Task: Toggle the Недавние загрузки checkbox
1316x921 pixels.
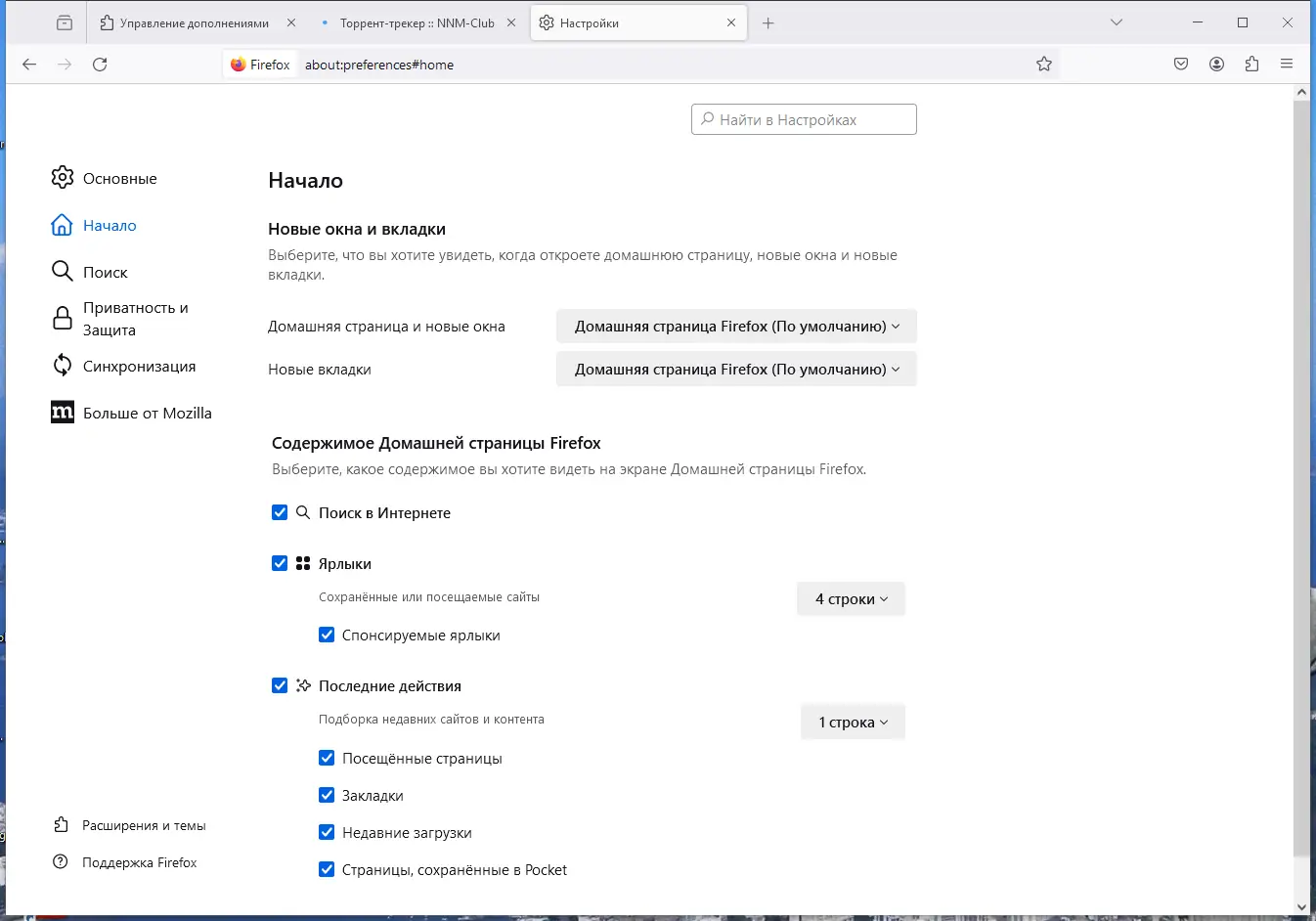Action: (x=327, y=832)
